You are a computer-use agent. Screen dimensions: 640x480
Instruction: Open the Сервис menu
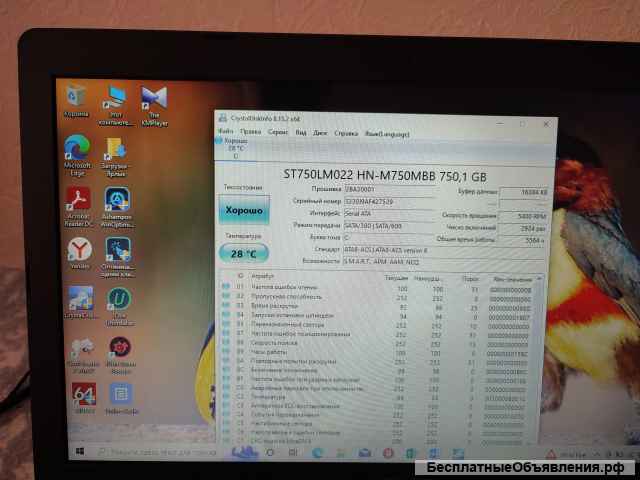pyautogui.click(x=279, y=132)
